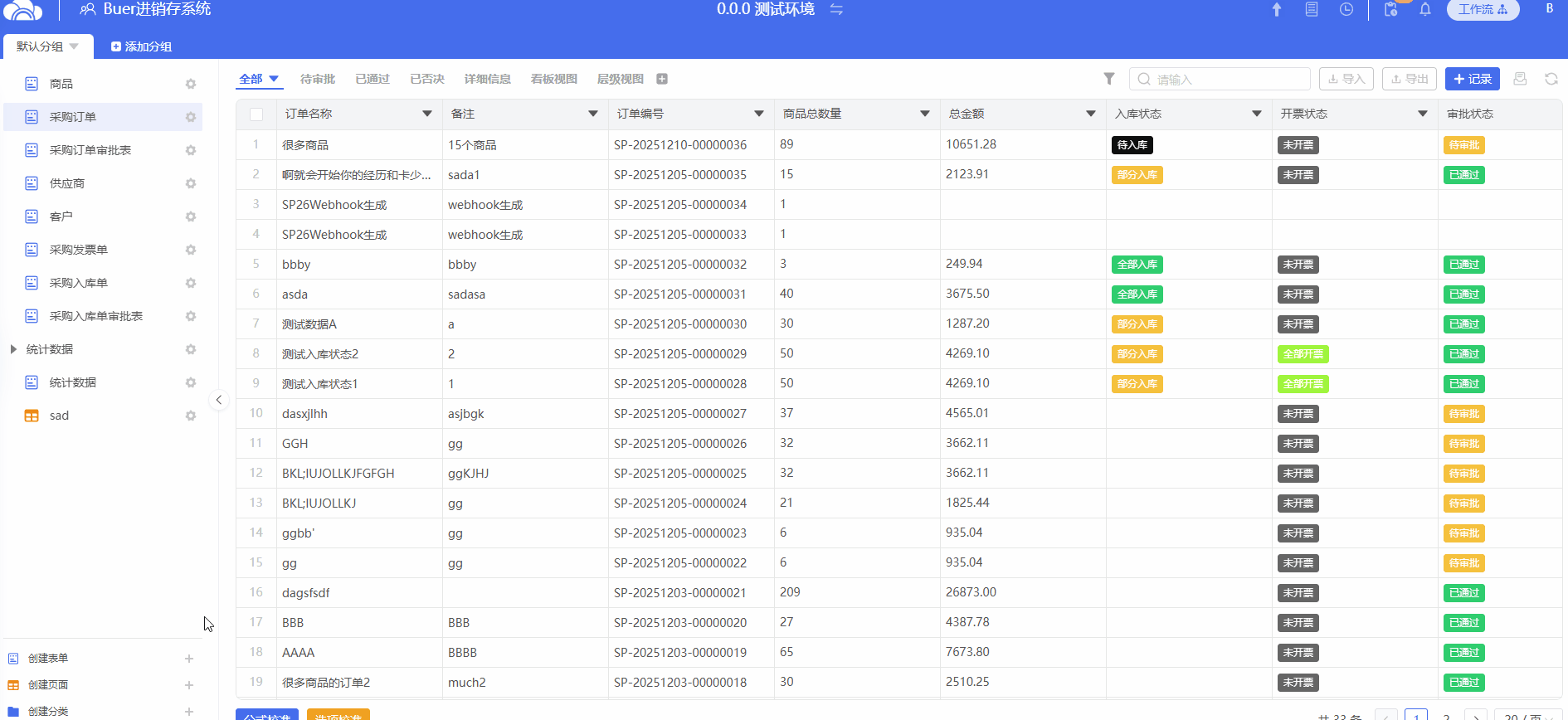Switch to the 看板视图 tab

pyautogui.click(x=553, y=79)
